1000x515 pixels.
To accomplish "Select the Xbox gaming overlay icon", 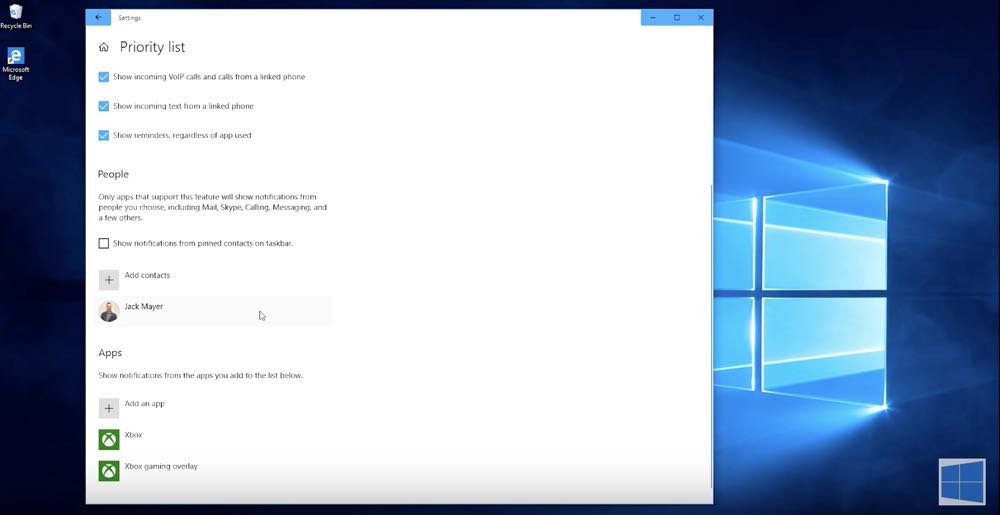I will click(x=109, y=470).
